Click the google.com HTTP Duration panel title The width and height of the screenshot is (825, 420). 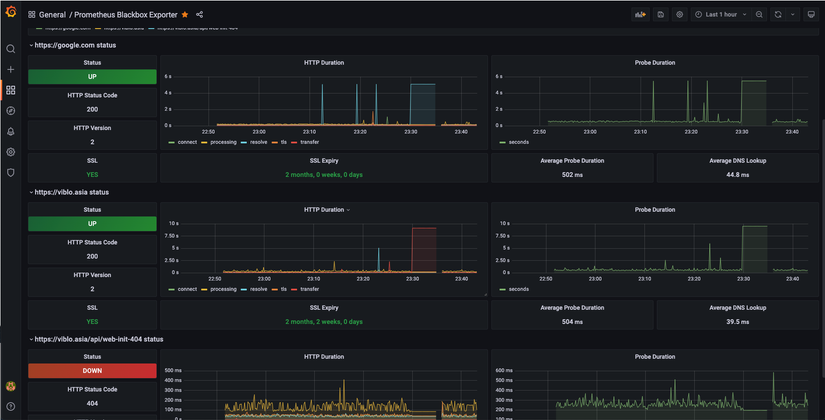click(324, 63)
